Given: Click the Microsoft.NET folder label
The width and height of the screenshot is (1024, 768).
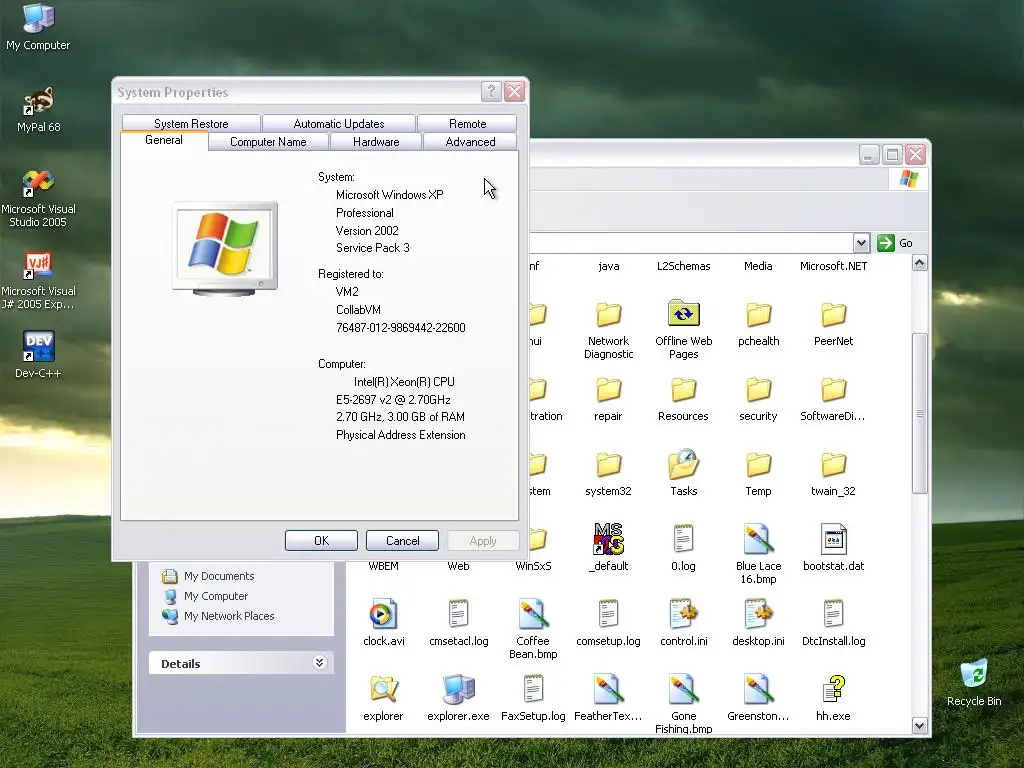Looking at the screenshot, I should [x=833, y=266].
